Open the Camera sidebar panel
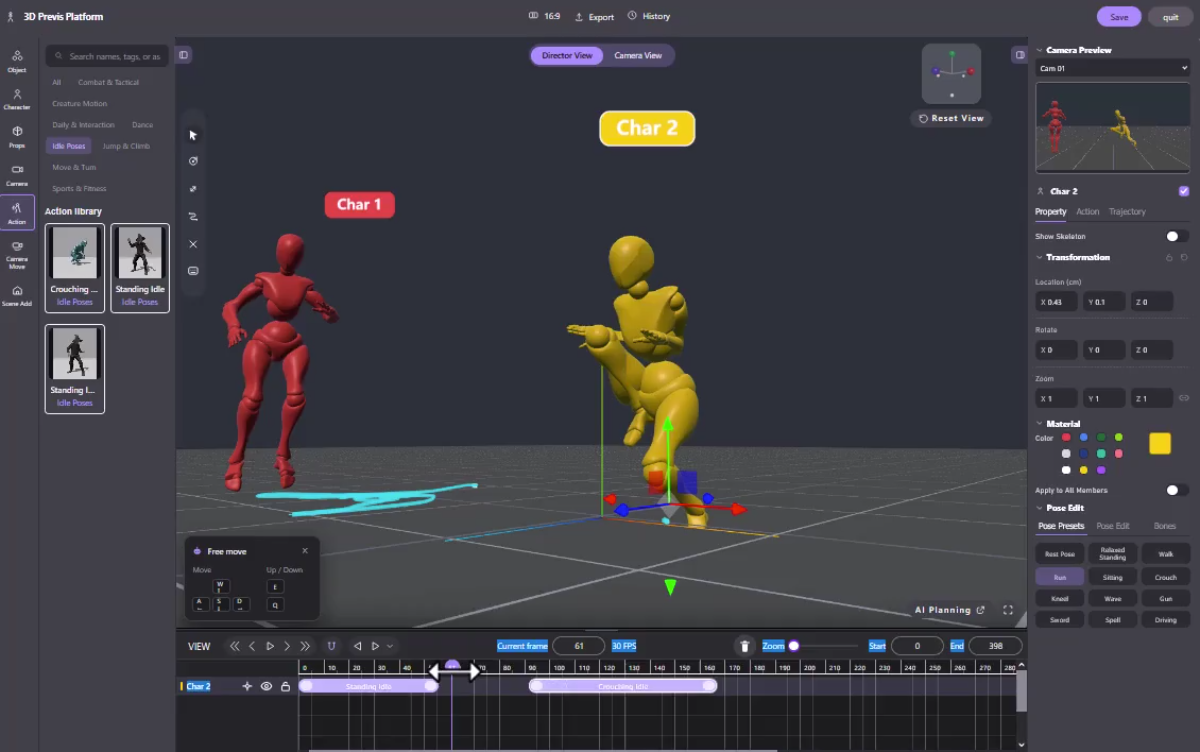This screenshot has height=752, width=1200. click(x=17, y=175)
